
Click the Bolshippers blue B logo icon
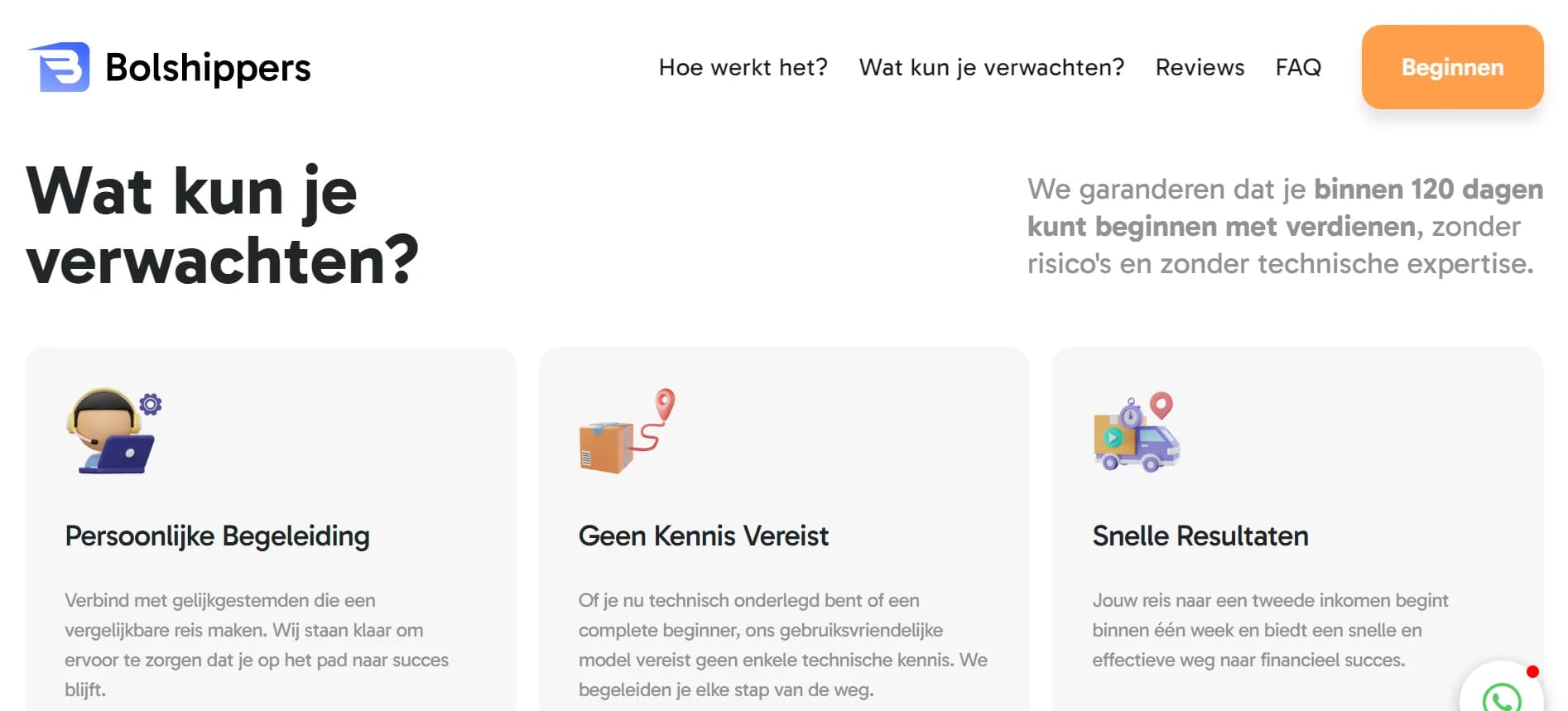(x=59, y=67)
